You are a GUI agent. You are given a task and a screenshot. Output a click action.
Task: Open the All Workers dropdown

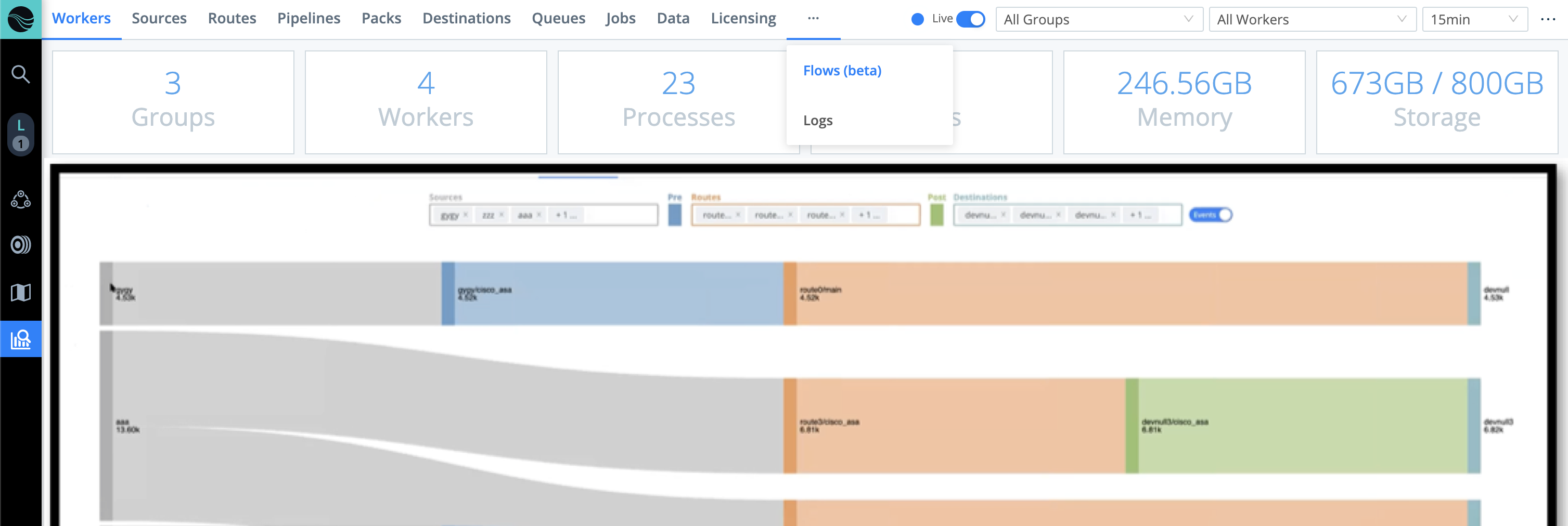[x=1313, y=19]
